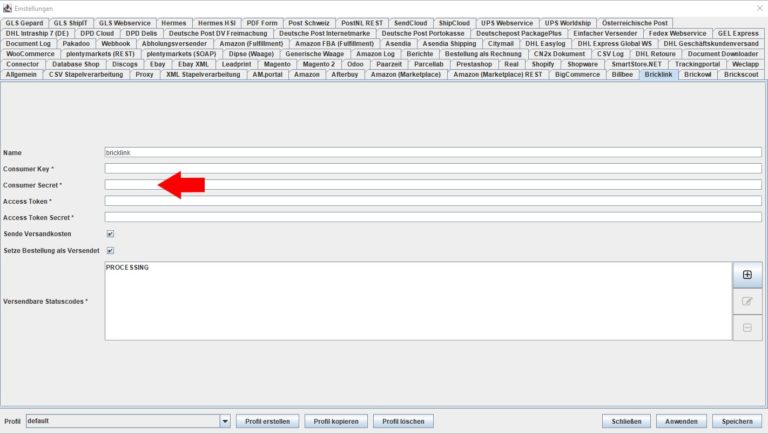Viewport: 768px width, 434px height.
Task: Open the WooCommerce tab
Action: click(x=30, y=54)
